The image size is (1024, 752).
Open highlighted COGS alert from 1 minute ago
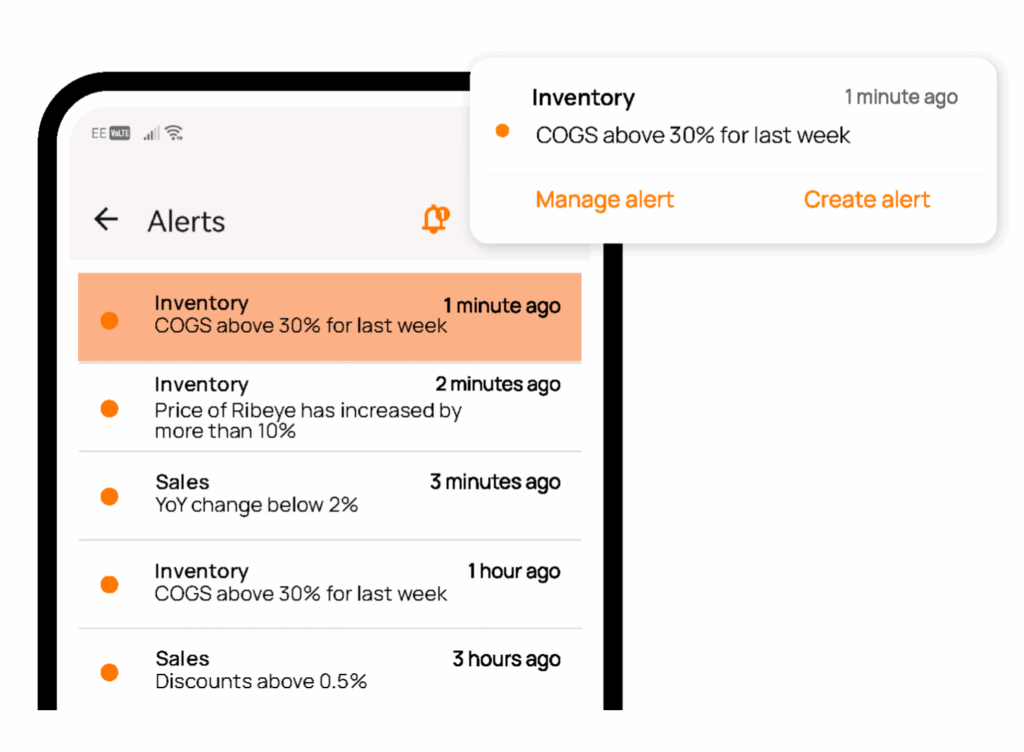point(330,316)
